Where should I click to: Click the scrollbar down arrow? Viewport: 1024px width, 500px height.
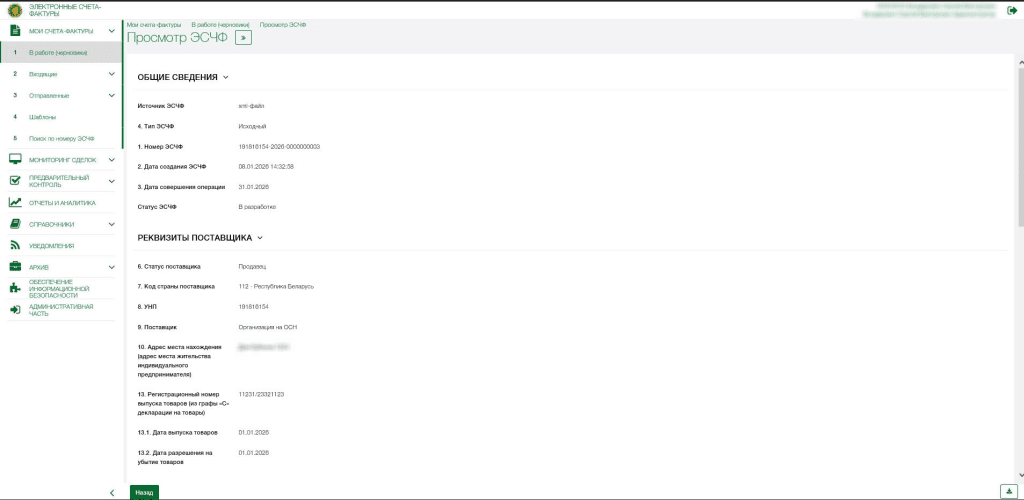(x=1020, y=476)
